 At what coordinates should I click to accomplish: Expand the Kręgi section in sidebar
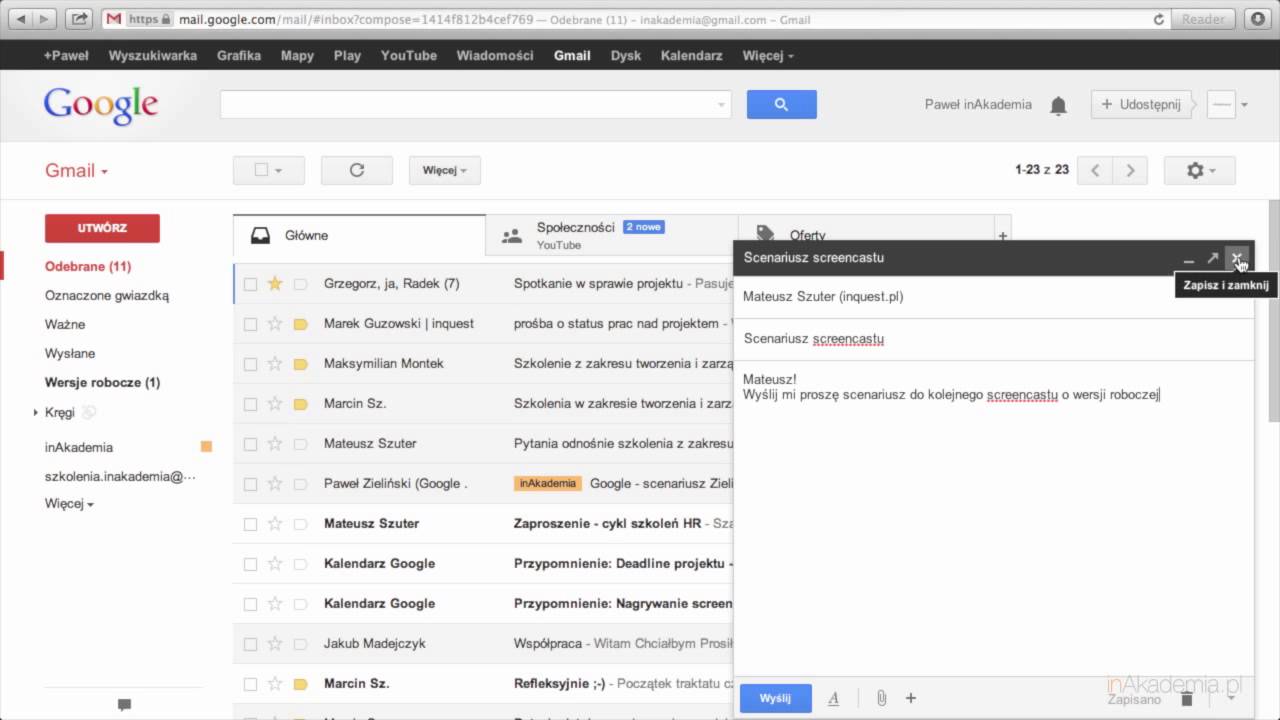pos(37,412)
